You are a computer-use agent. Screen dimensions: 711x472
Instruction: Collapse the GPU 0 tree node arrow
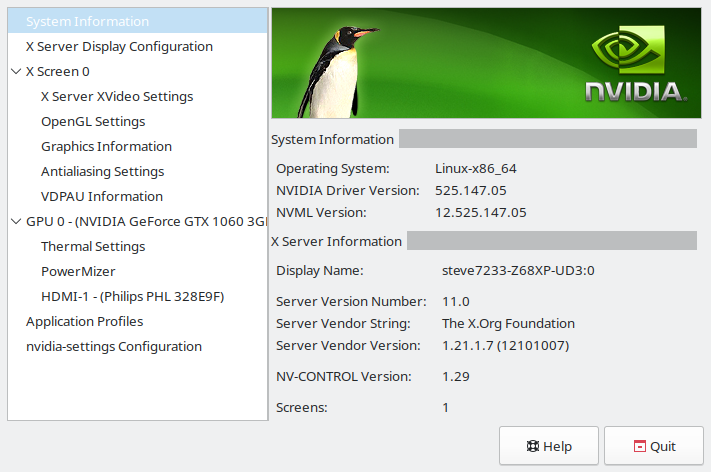click(x=16, y=221)
